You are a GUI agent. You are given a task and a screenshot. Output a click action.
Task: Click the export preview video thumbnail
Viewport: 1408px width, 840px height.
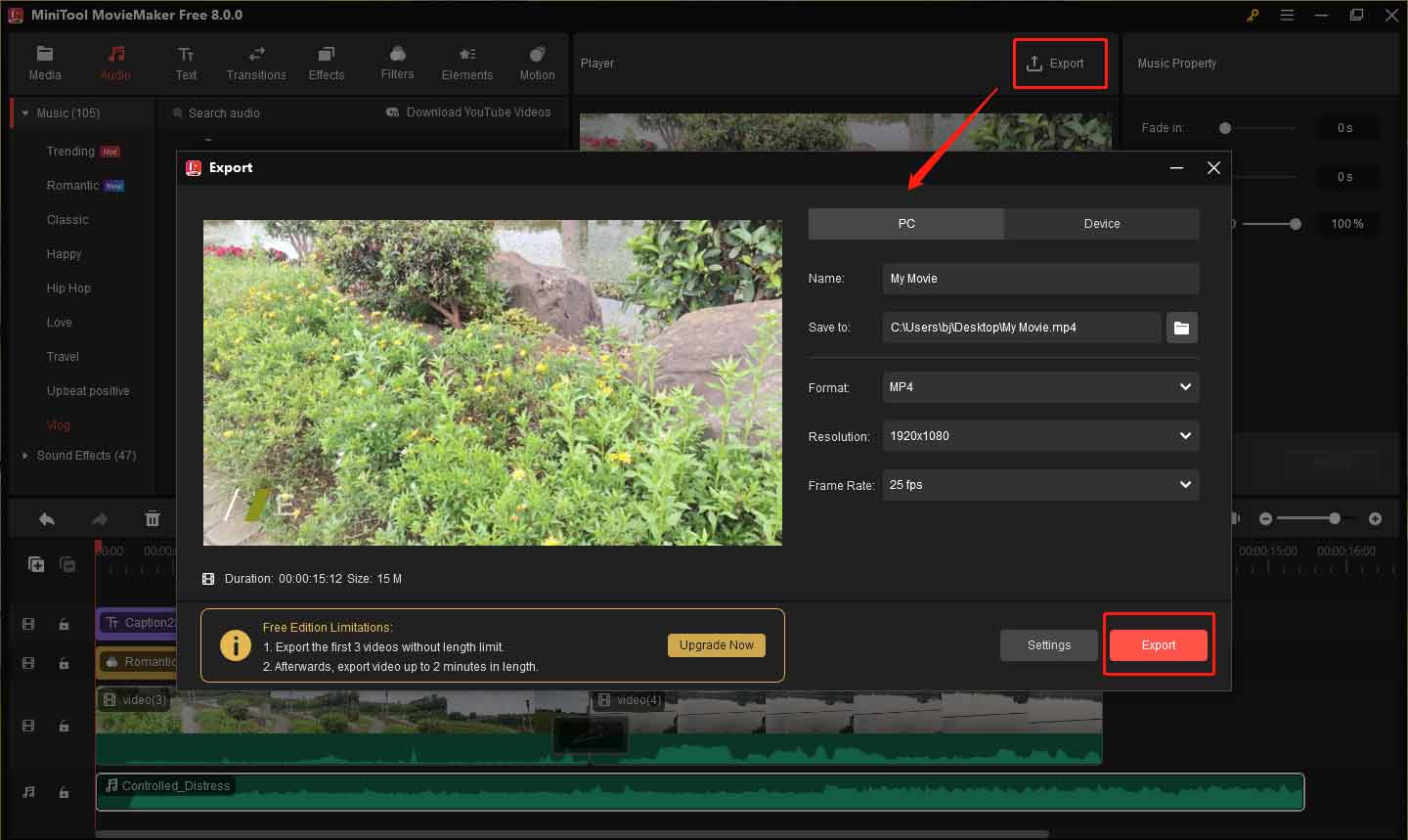click(x=493, y=382)
